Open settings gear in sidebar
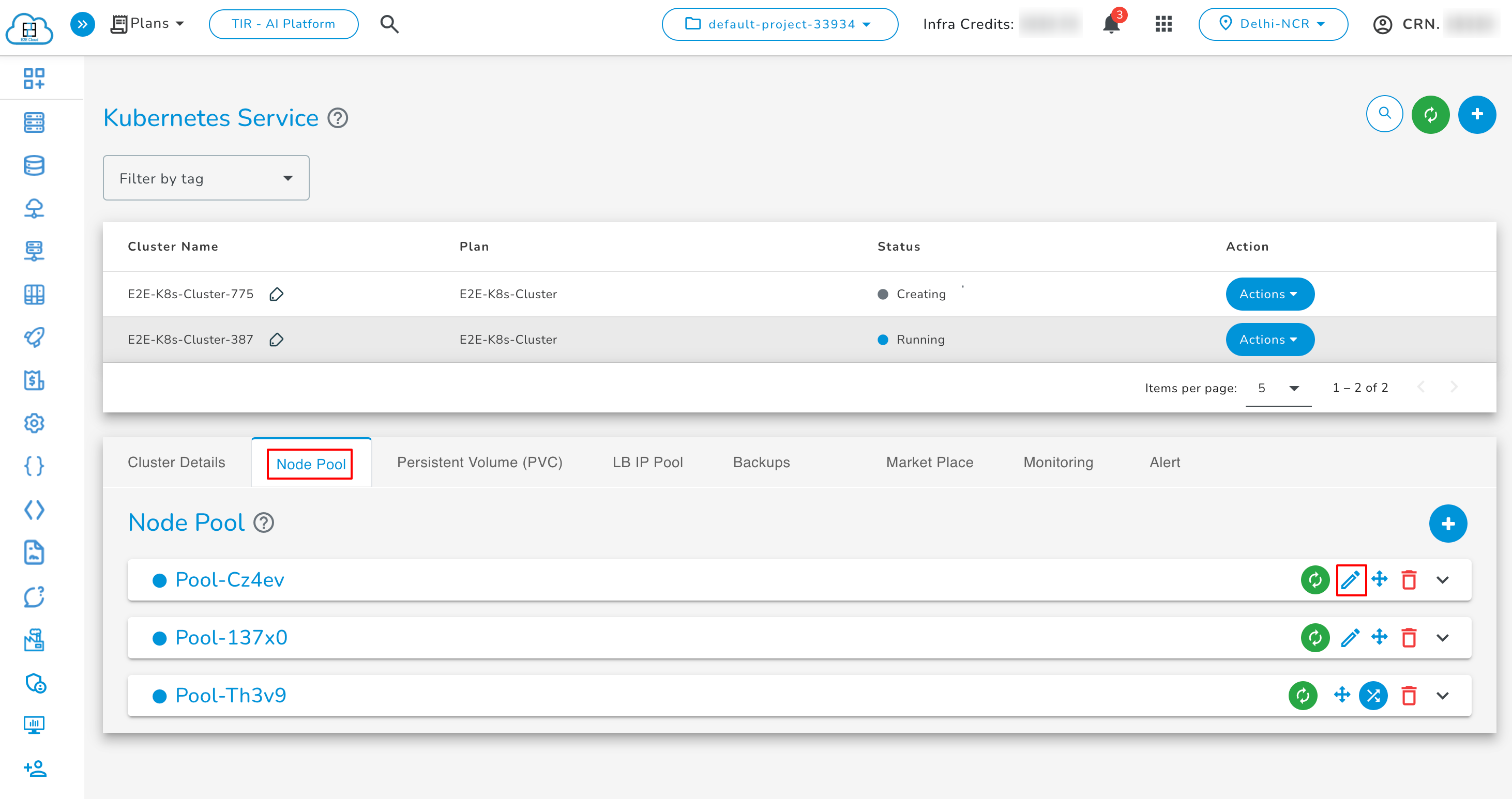Viewport: 1512px width, 799px height. click(x=34, y=423)
